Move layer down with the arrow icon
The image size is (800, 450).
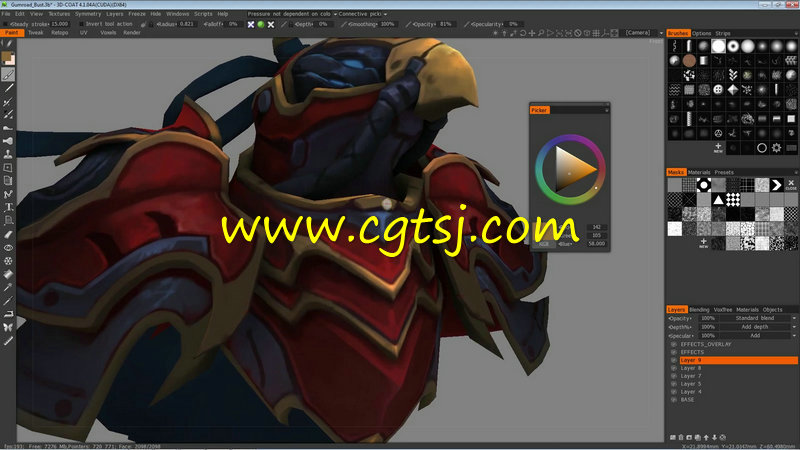(x=714, y=437)
